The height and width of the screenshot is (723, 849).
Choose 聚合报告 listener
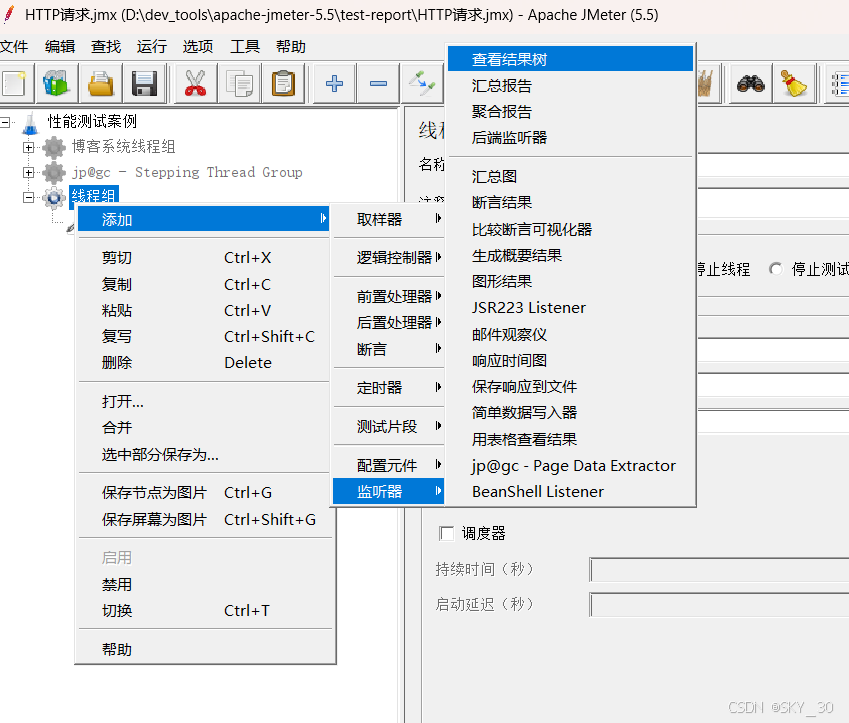570,111
